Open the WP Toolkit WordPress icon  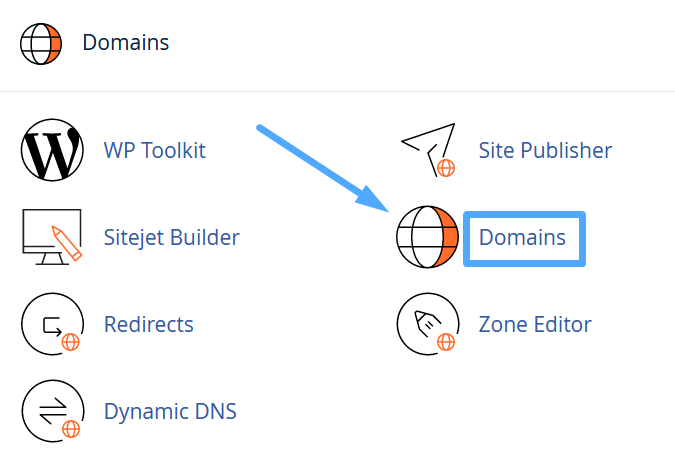[x=52, y=151]
